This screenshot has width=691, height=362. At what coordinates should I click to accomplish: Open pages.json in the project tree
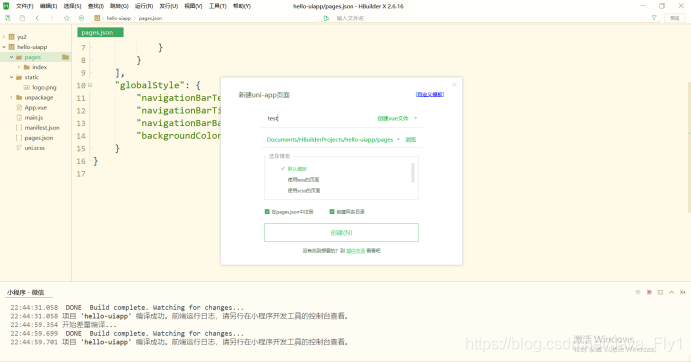click(39, 138)
